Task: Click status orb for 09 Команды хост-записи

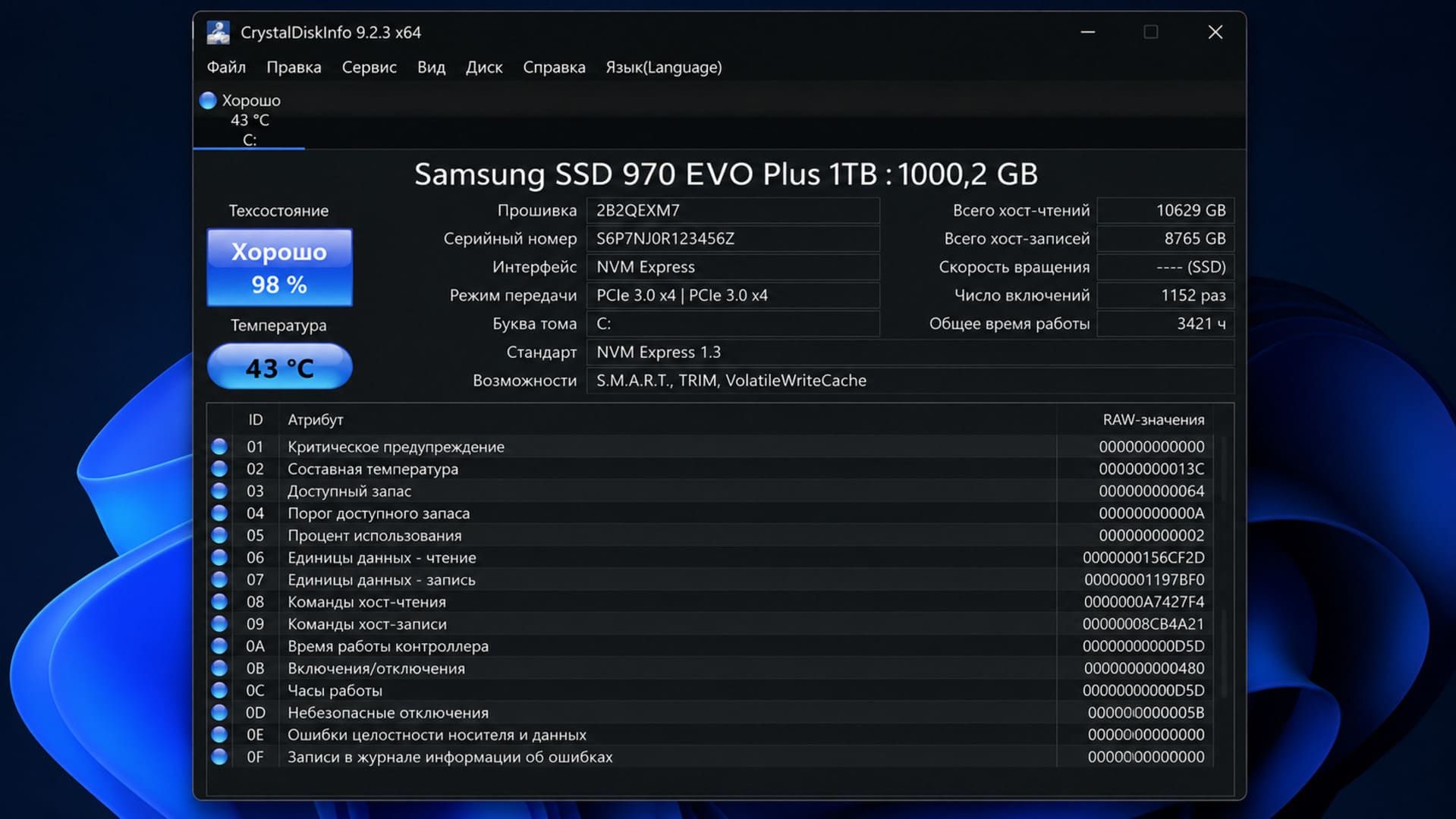Action: [x=219, y=624]
